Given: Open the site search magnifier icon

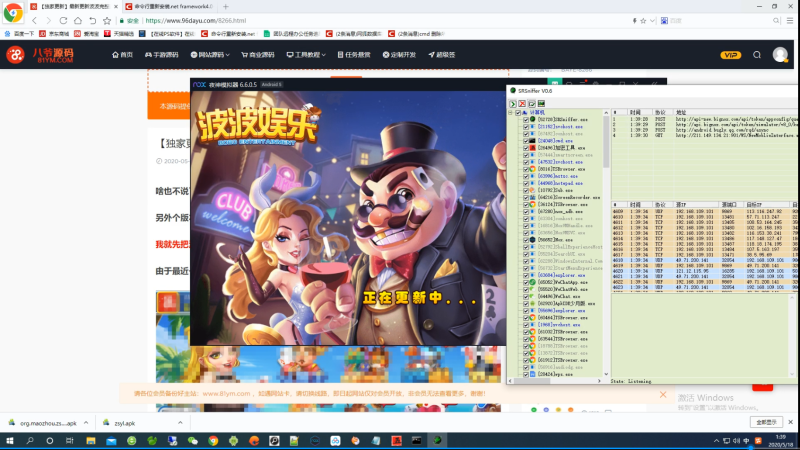Looking at the screenshot, I should click(757, 55).
